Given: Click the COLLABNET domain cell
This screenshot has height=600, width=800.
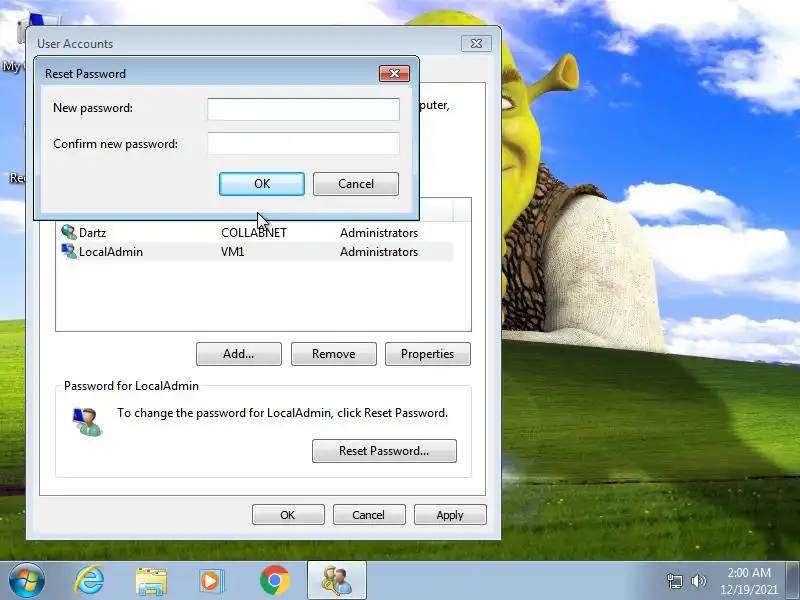Looking at the screenshot, I should click(x=254, y=233).
